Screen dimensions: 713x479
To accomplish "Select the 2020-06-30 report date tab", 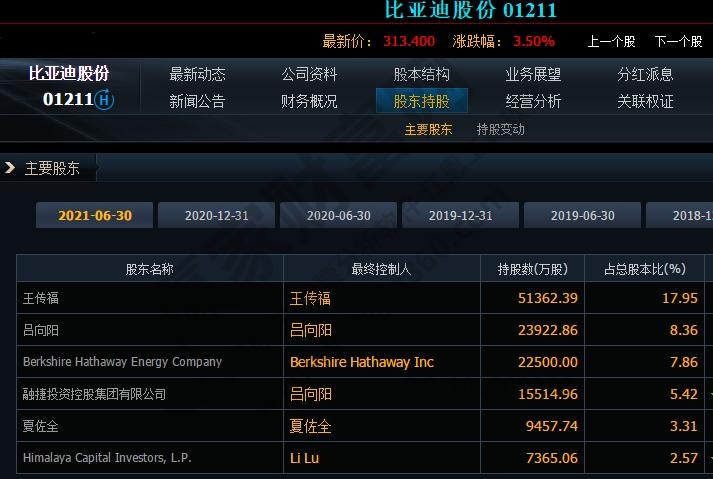I will (339, 216).
